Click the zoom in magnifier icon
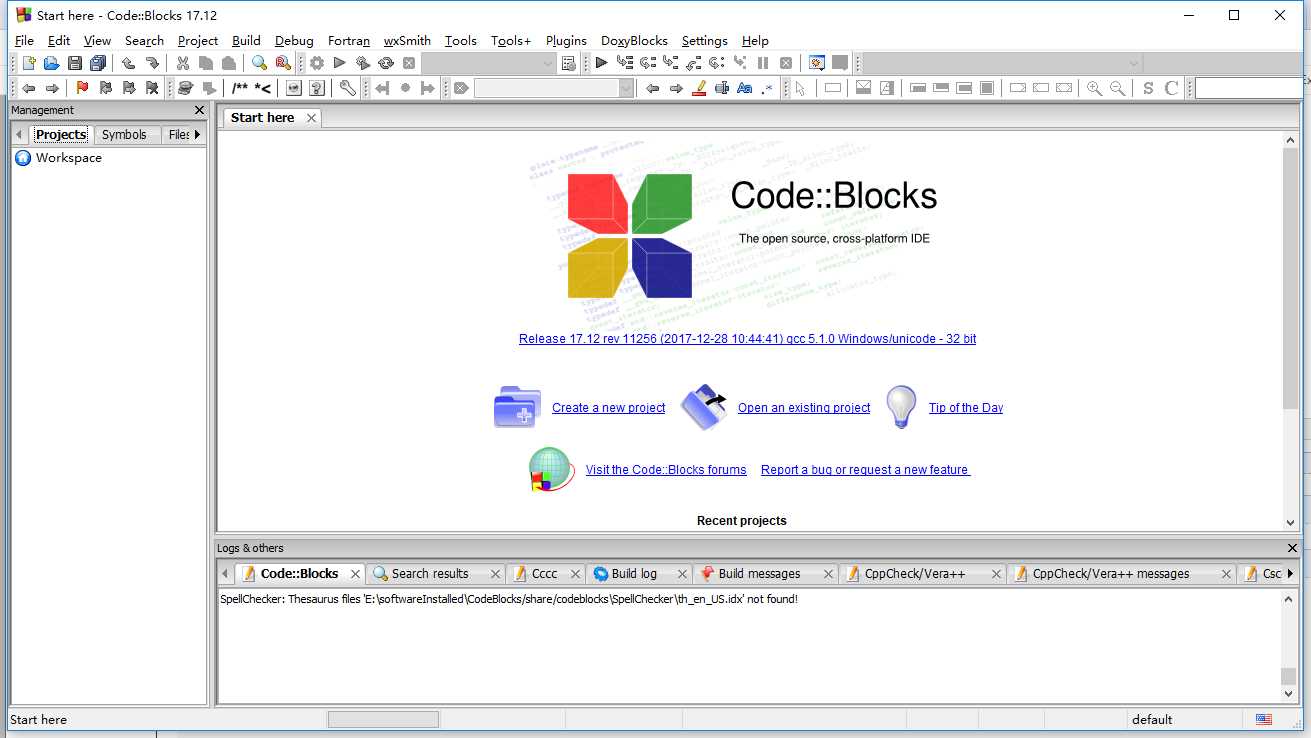Image resolution: width=1311 pixels, height=738 pixels. click(x=1095, y=88)
